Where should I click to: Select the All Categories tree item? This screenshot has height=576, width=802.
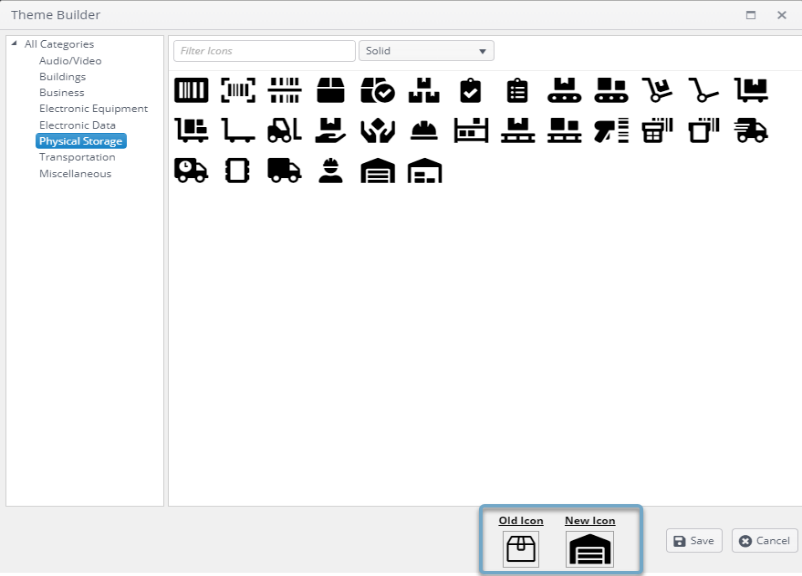[x=59, y=44]
